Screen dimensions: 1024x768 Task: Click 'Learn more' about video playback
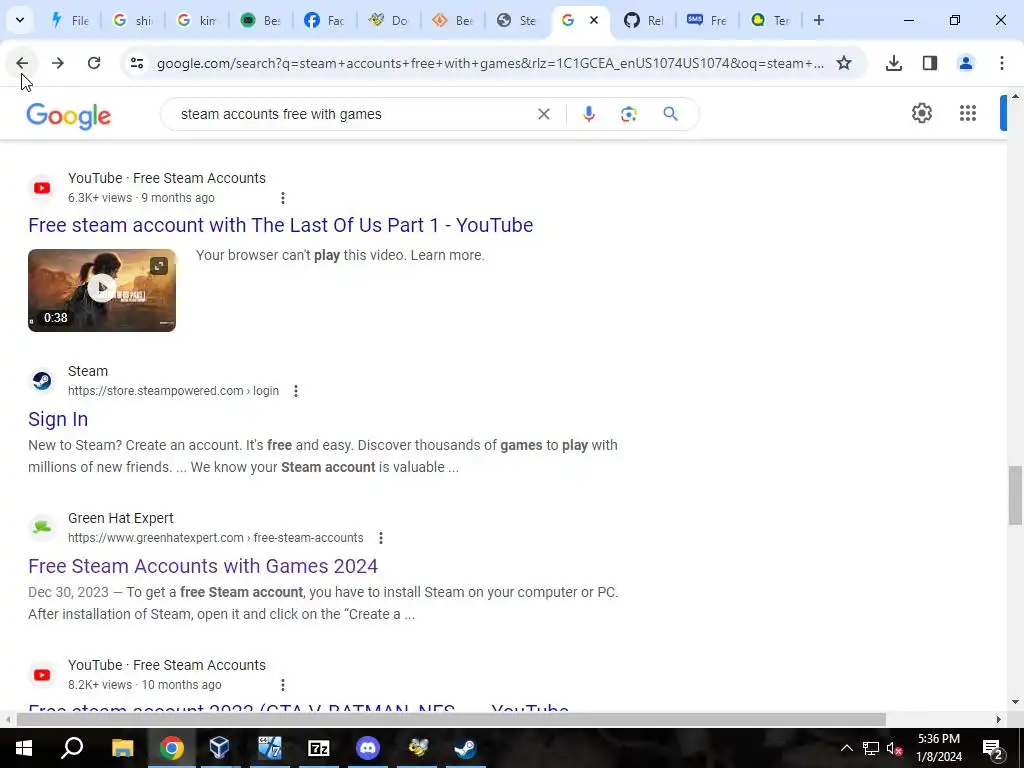point(446,255)
